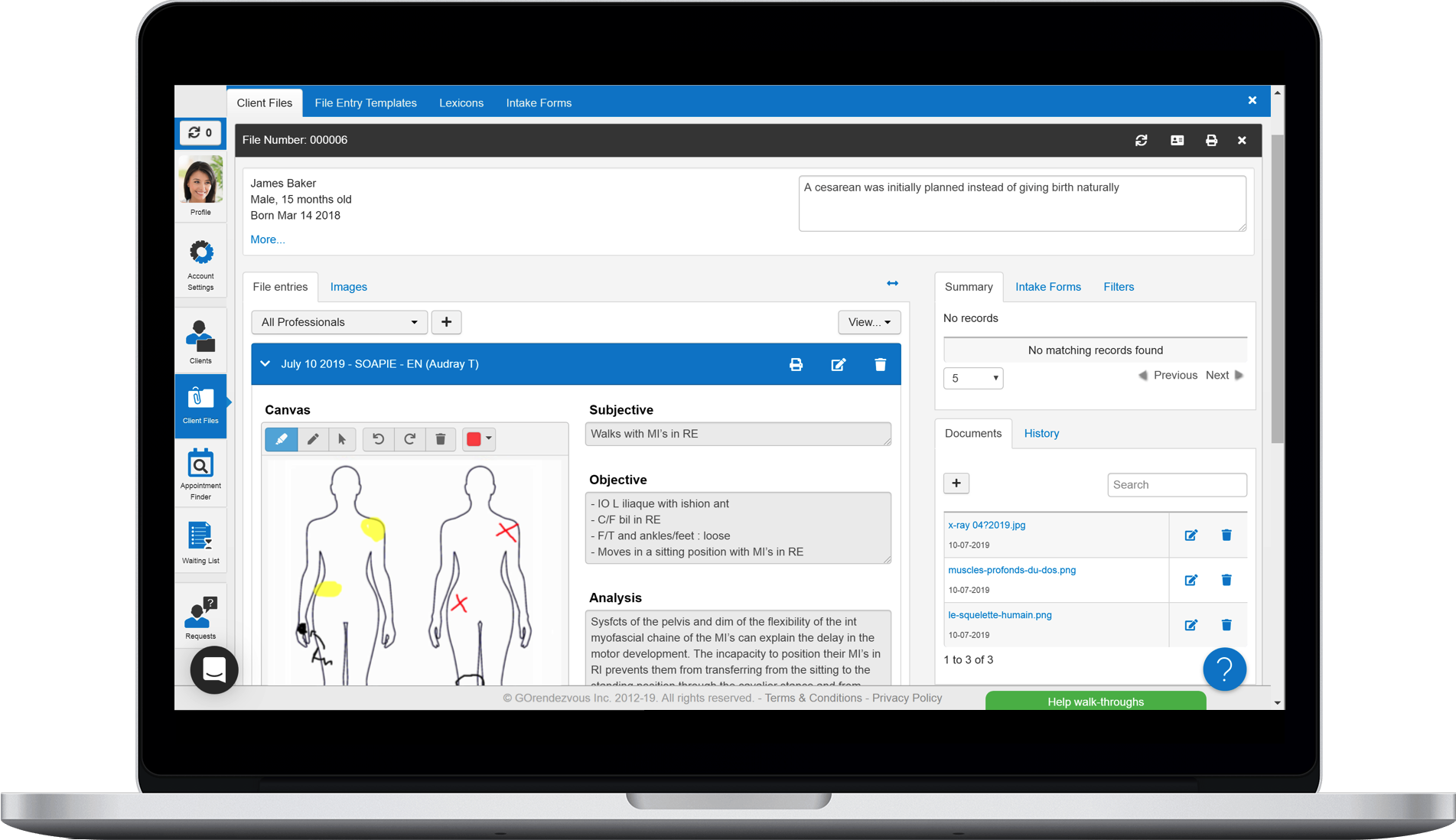This screenshot has height=840, width=1456.
Task: Open Intake Forms tab in summary panel
Action: 1048,287
